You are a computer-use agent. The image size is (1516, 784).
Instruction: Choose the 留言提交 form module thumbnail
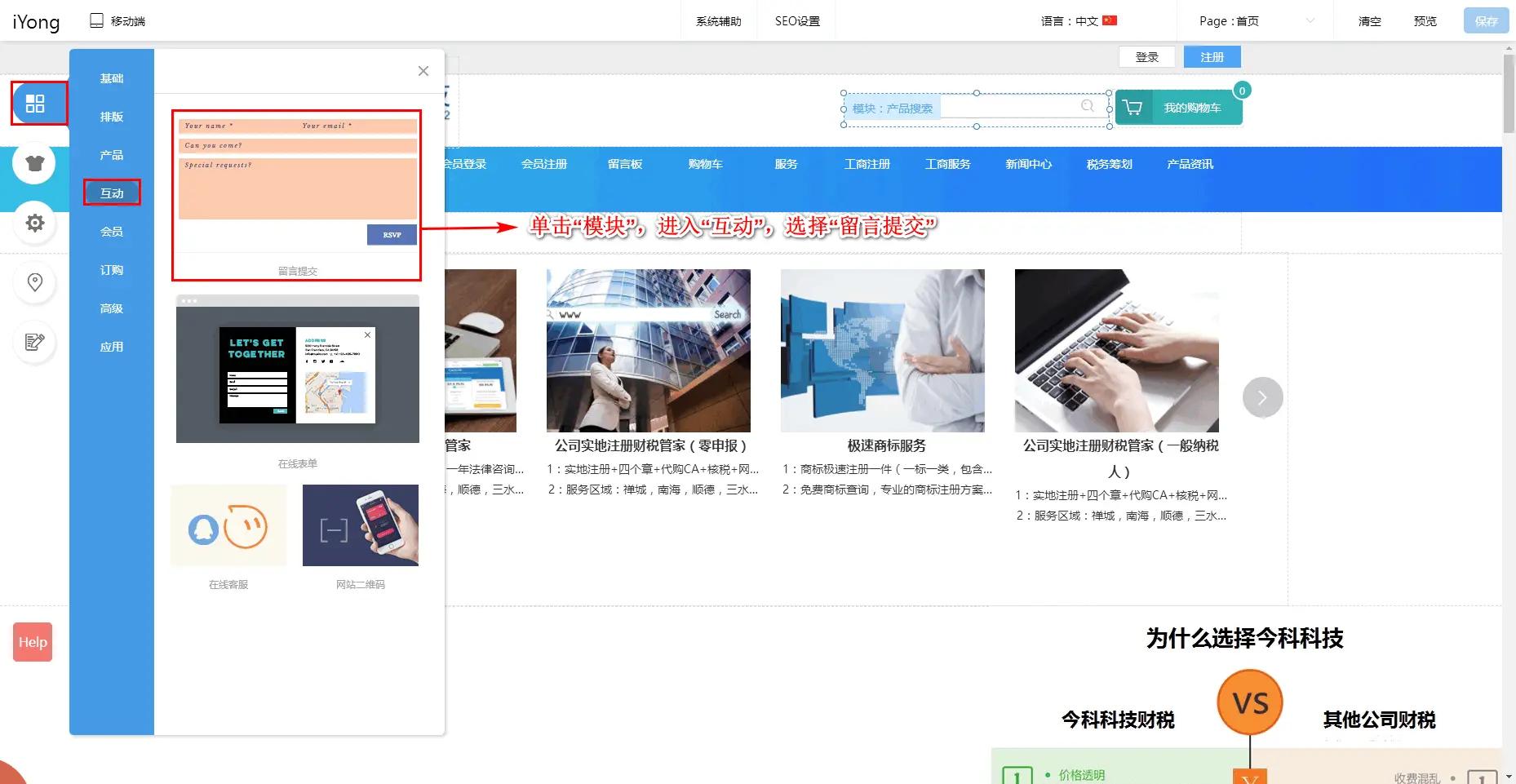297,196
